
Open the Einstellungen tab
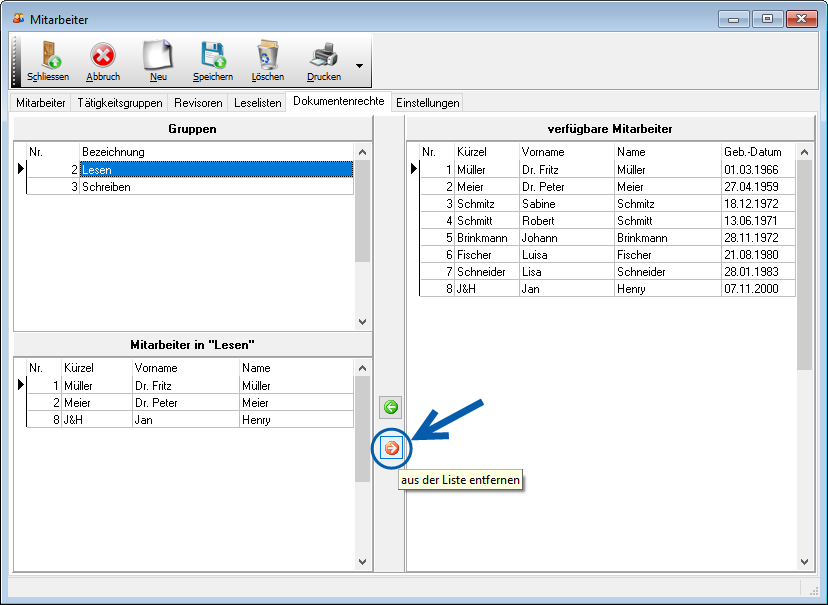point(427,103)
